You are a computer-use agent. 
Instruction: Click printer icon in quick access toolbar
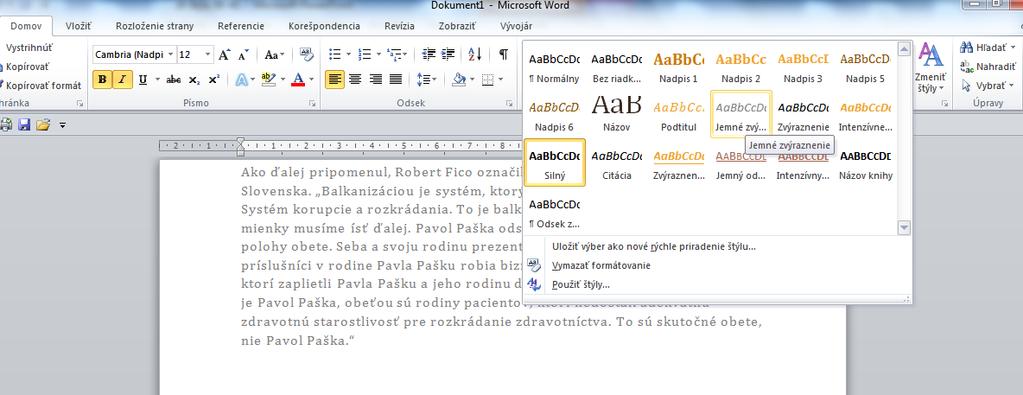(x=7, y=124)
